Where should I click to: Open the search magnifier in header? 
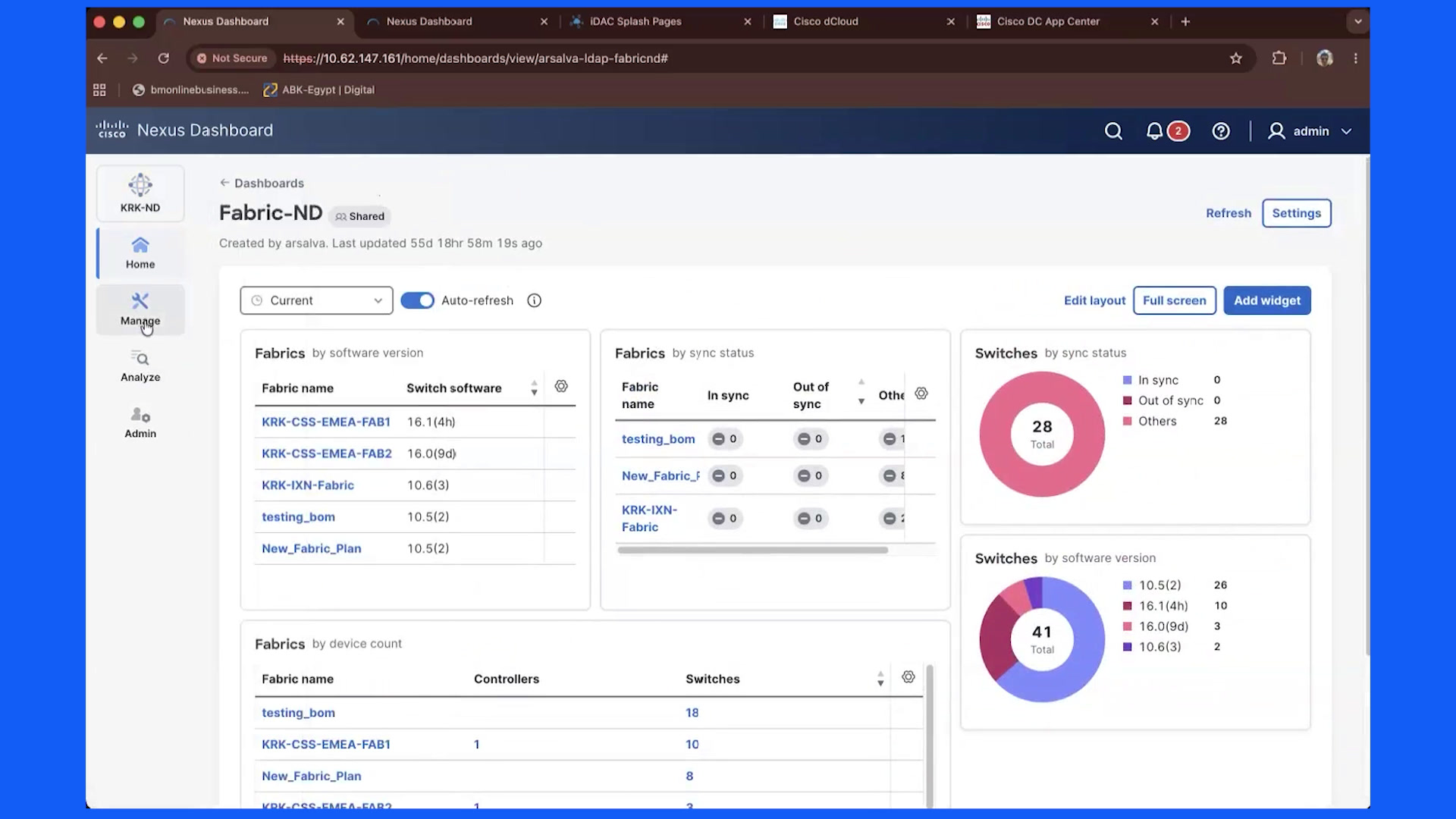click(x=1113, y=131)
